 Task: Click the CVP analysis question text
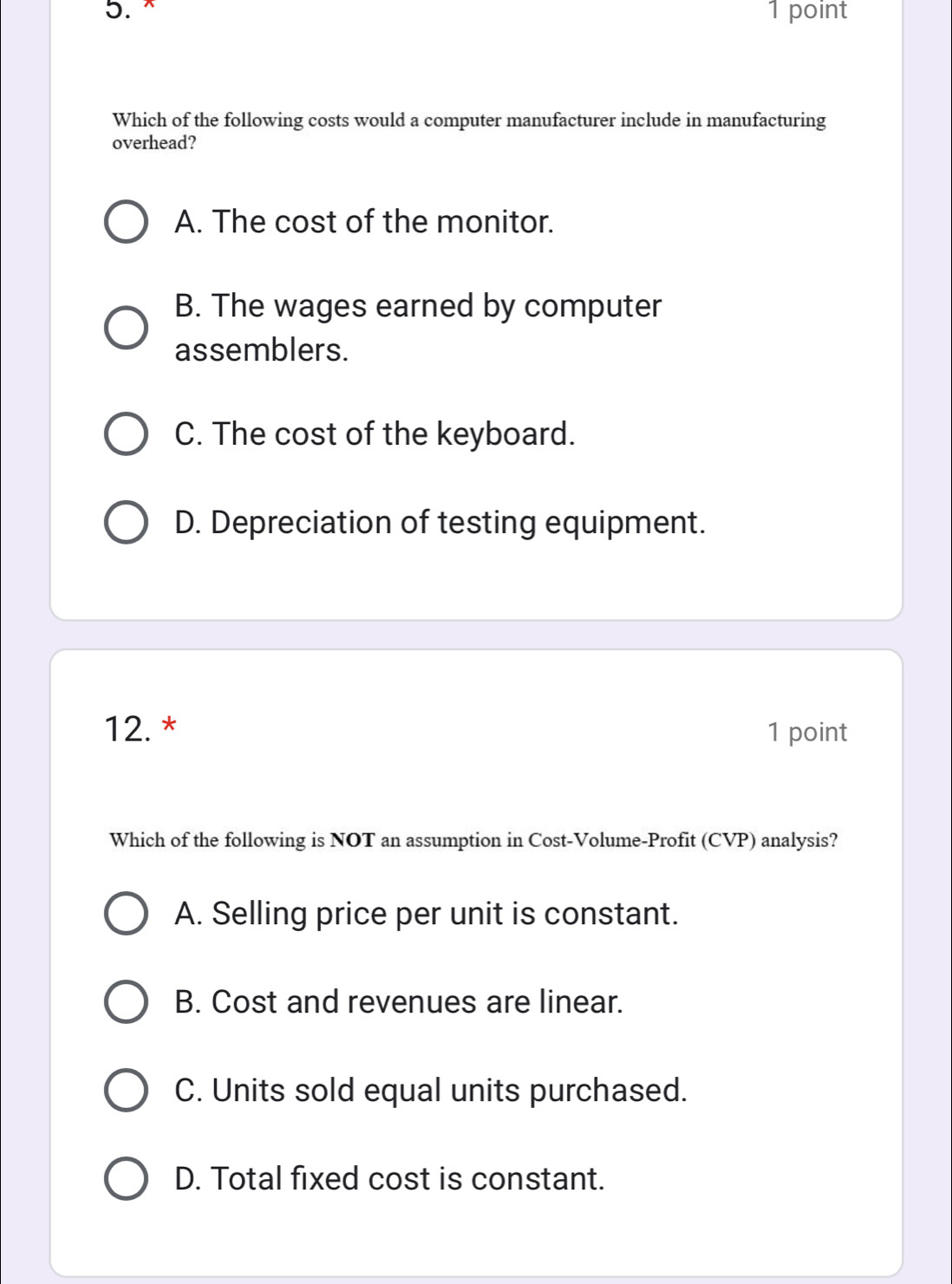pyautogui.click(x=473, y=840)
